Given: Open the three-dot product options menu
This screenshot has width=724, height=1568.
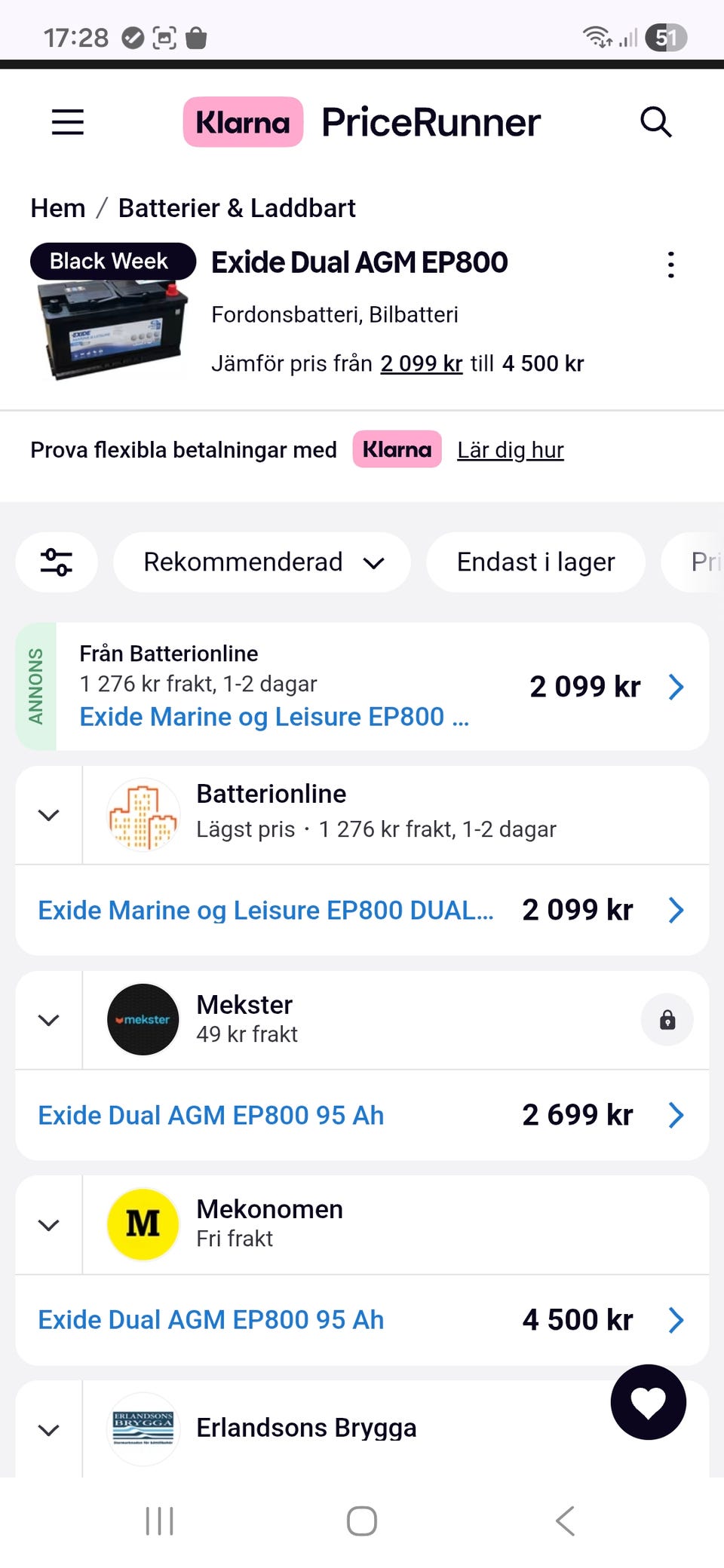Looking at the screenshot, I should [x=670, y=265].
